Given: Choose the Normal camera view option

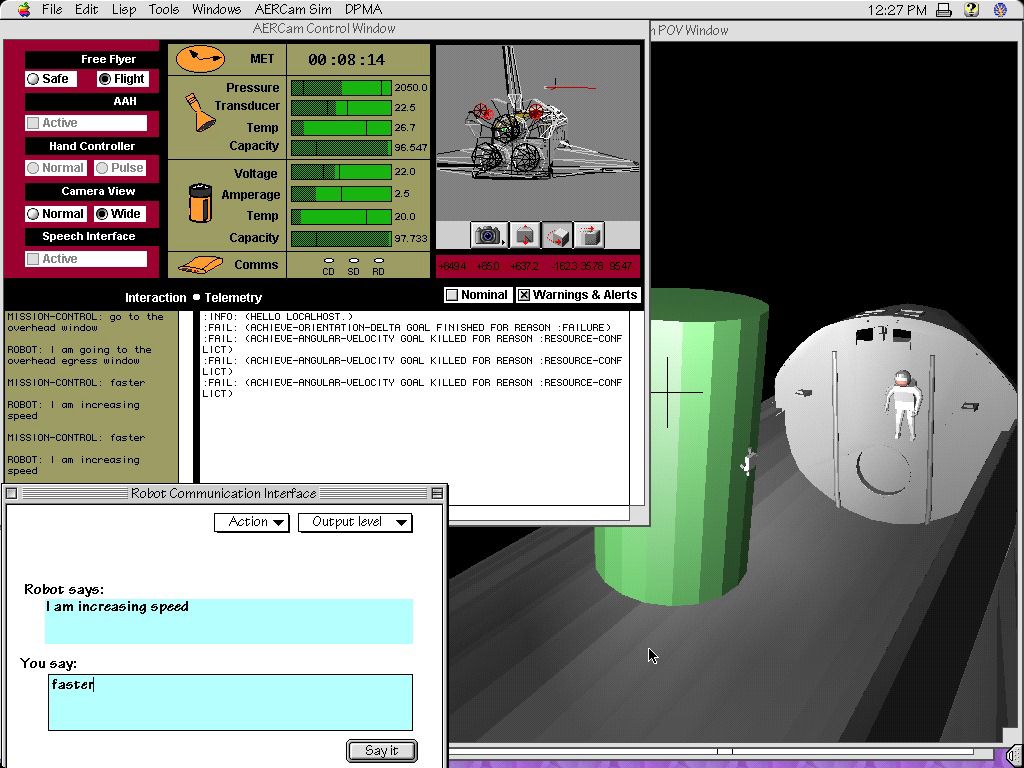Looking at the screenshot, I should coord(56,214).
